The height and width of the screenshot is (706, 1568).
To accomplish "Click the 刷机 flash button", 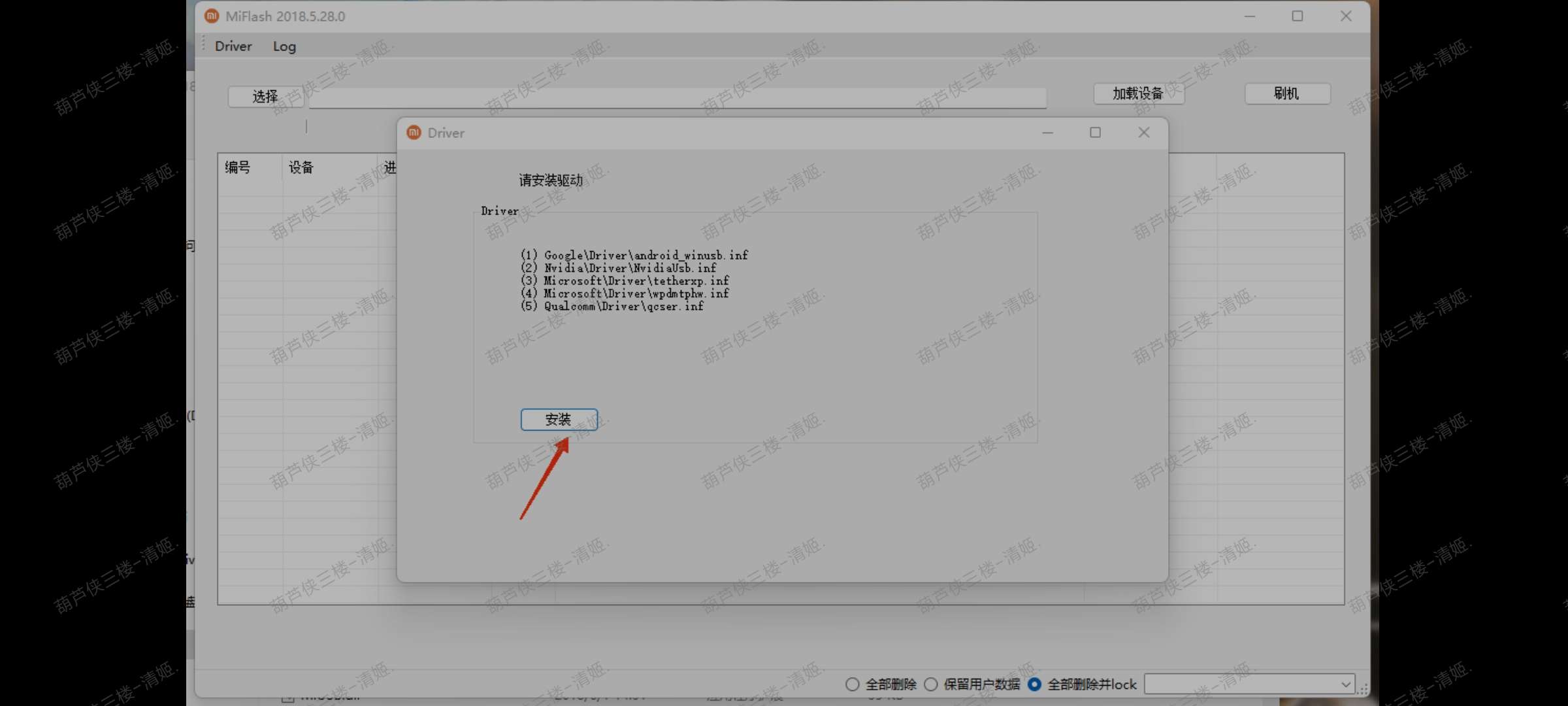I will pos(1286,93).
